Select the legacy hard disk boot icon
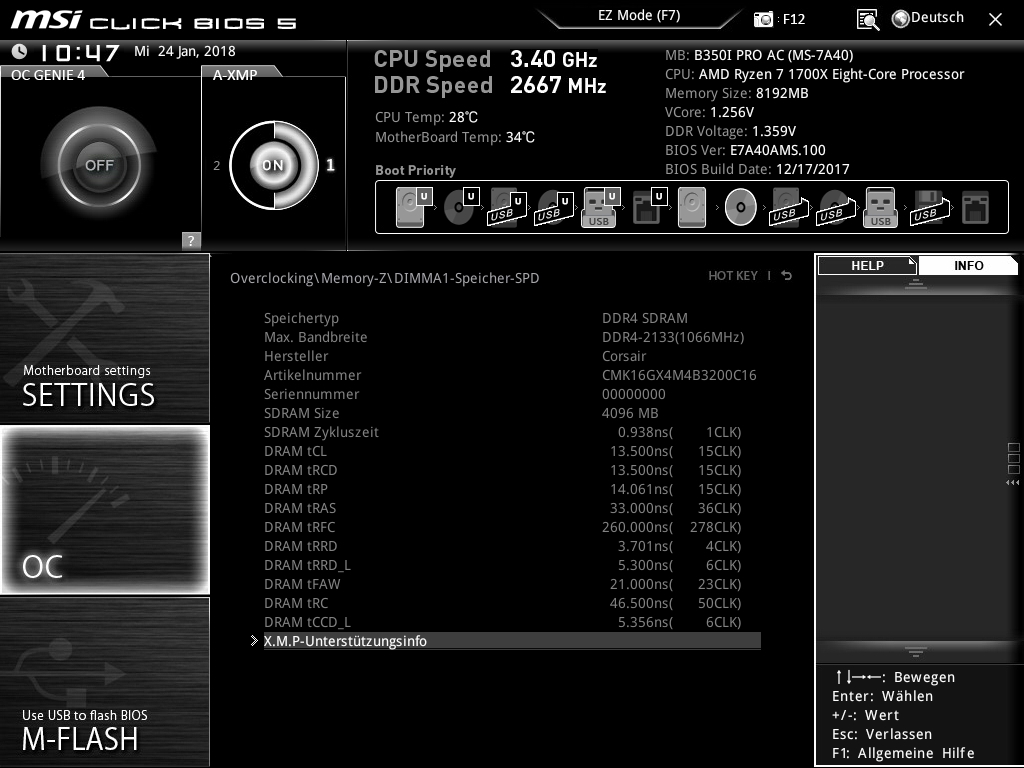The height and width of the screenshot is (768, 1024). point(692,207)
